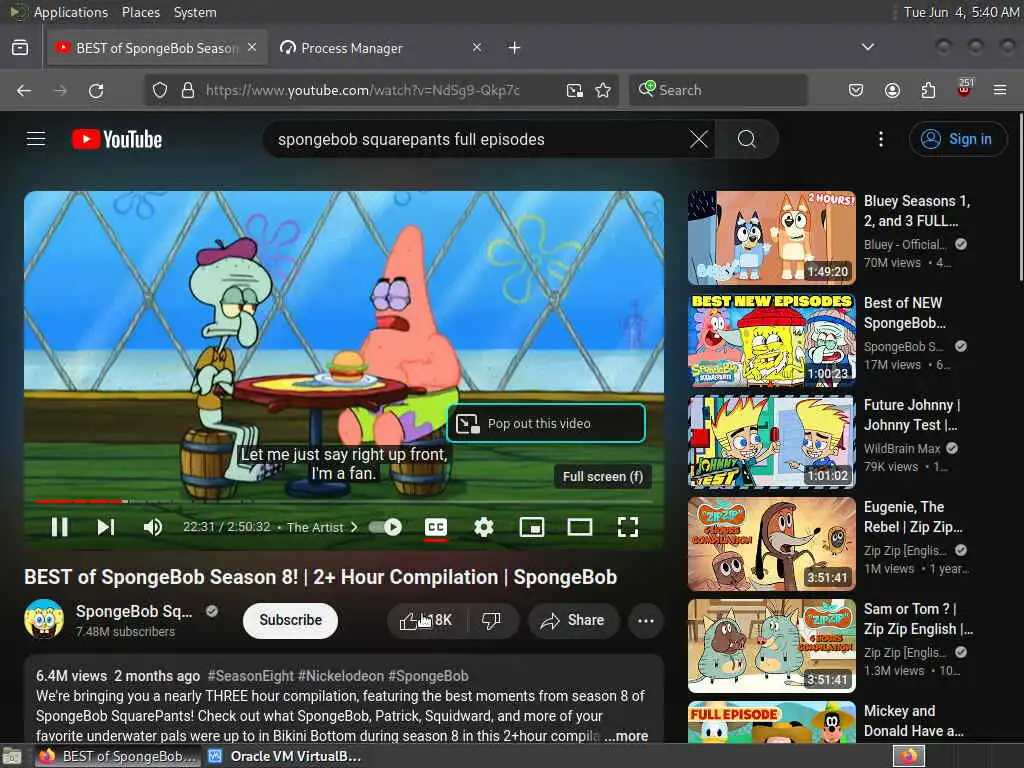Open Bluey Seasons video thumbnail
This screenshot has width=1024, height=768.
pyautogui.click(x=772, y=238)
